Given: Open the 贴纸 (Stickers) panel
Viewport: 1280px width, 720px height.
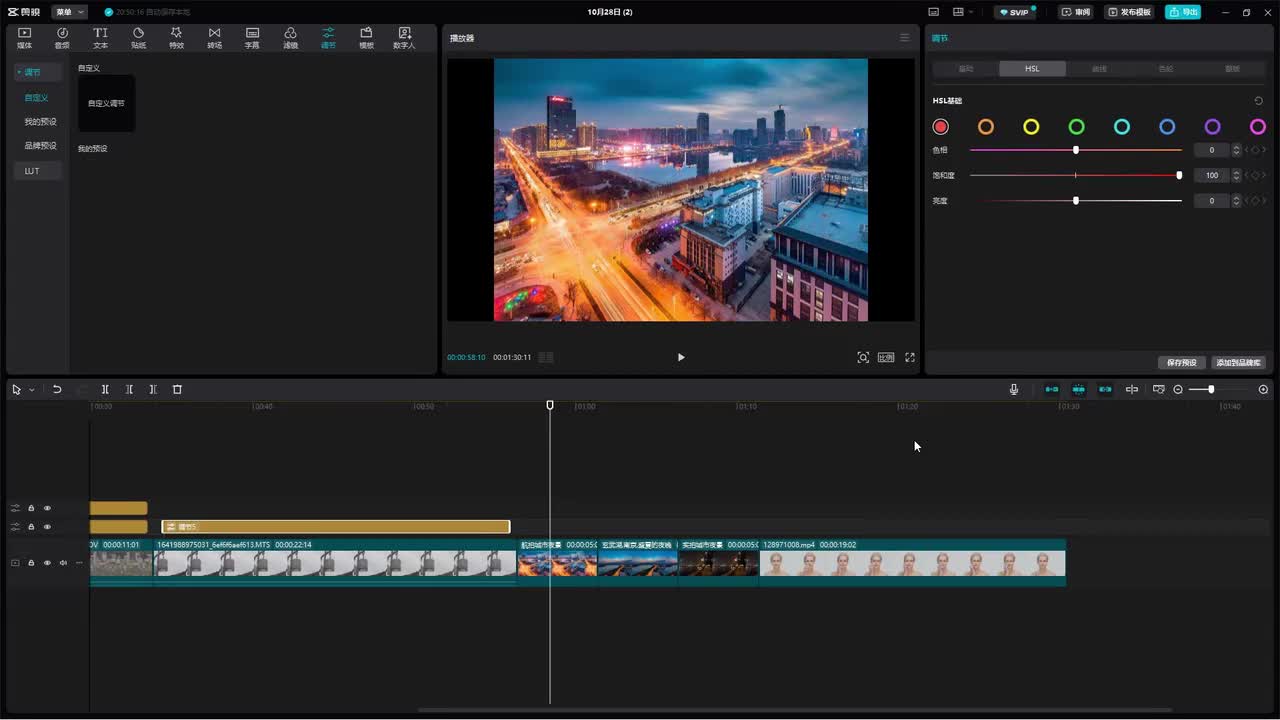Looking at the screenshot, I should (138, 38).
